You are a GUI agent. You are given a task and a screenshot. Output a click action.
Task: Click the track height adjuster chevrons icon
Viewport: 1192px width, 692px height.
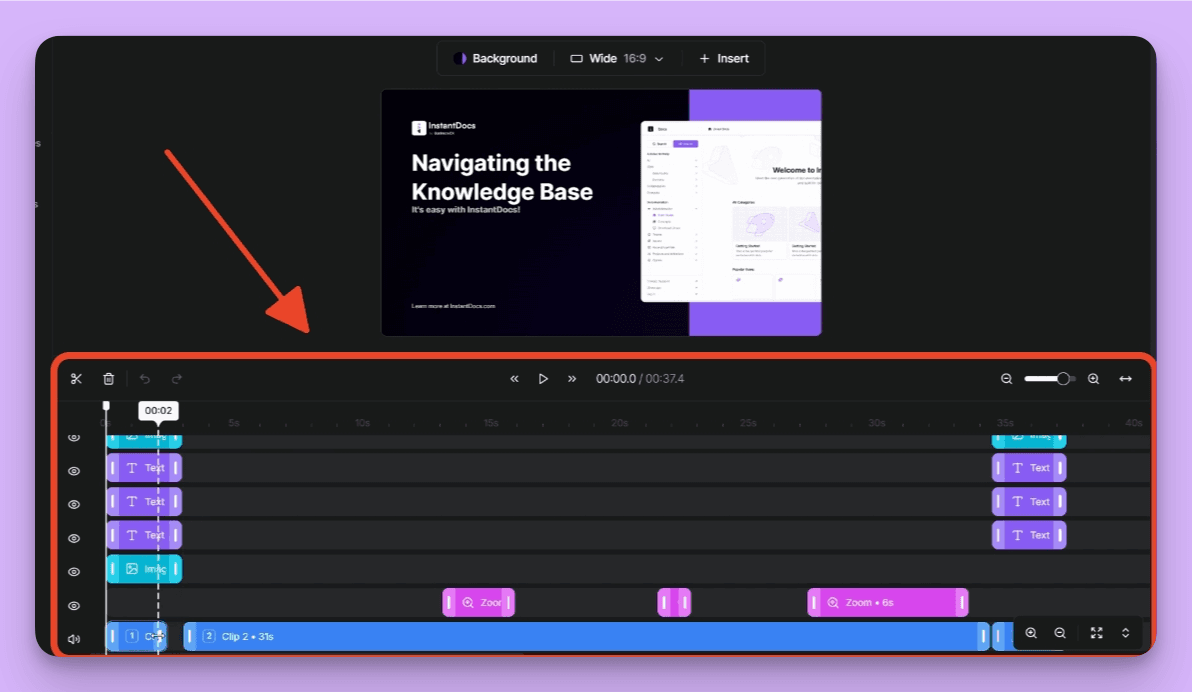point(1124,633)
